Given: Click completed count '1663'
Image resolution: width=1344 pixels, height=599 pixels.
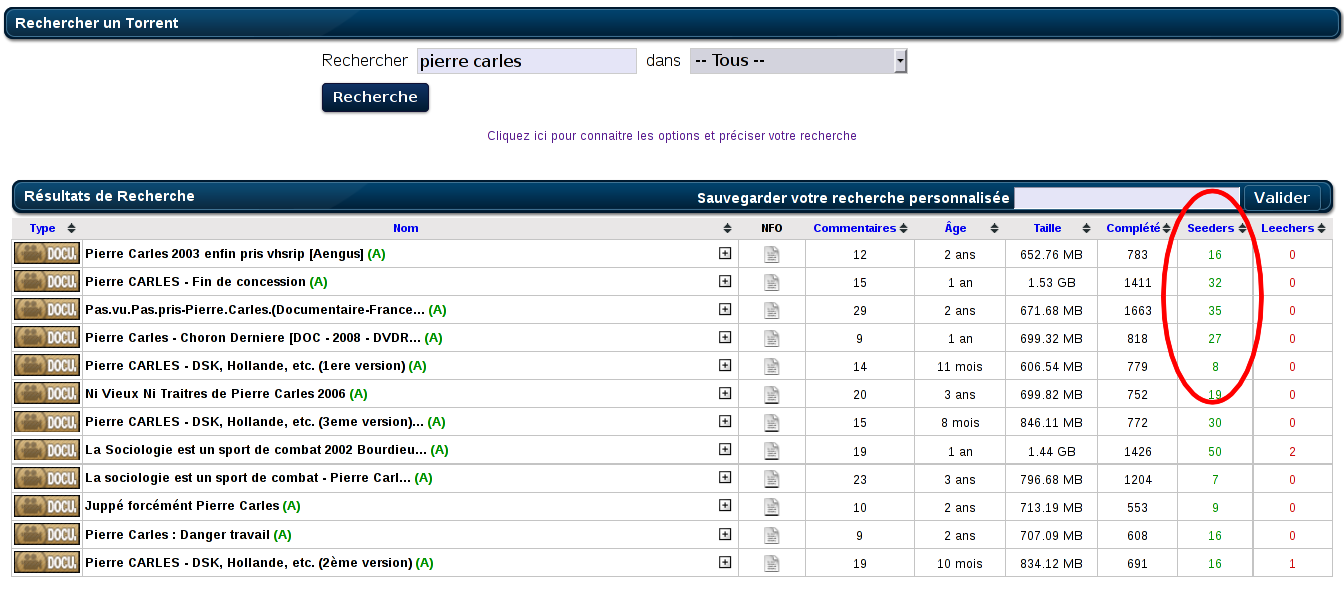Looking at the screenshot, I should [x=1137, y=311].
